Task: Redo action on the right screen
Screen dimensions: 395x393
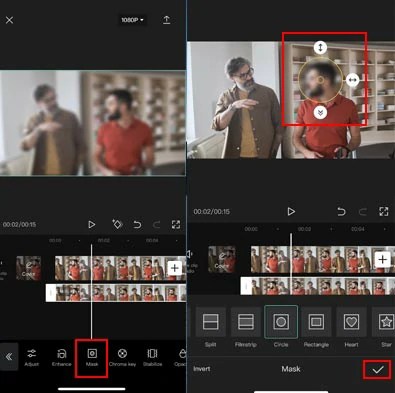Action: (363, 211)
